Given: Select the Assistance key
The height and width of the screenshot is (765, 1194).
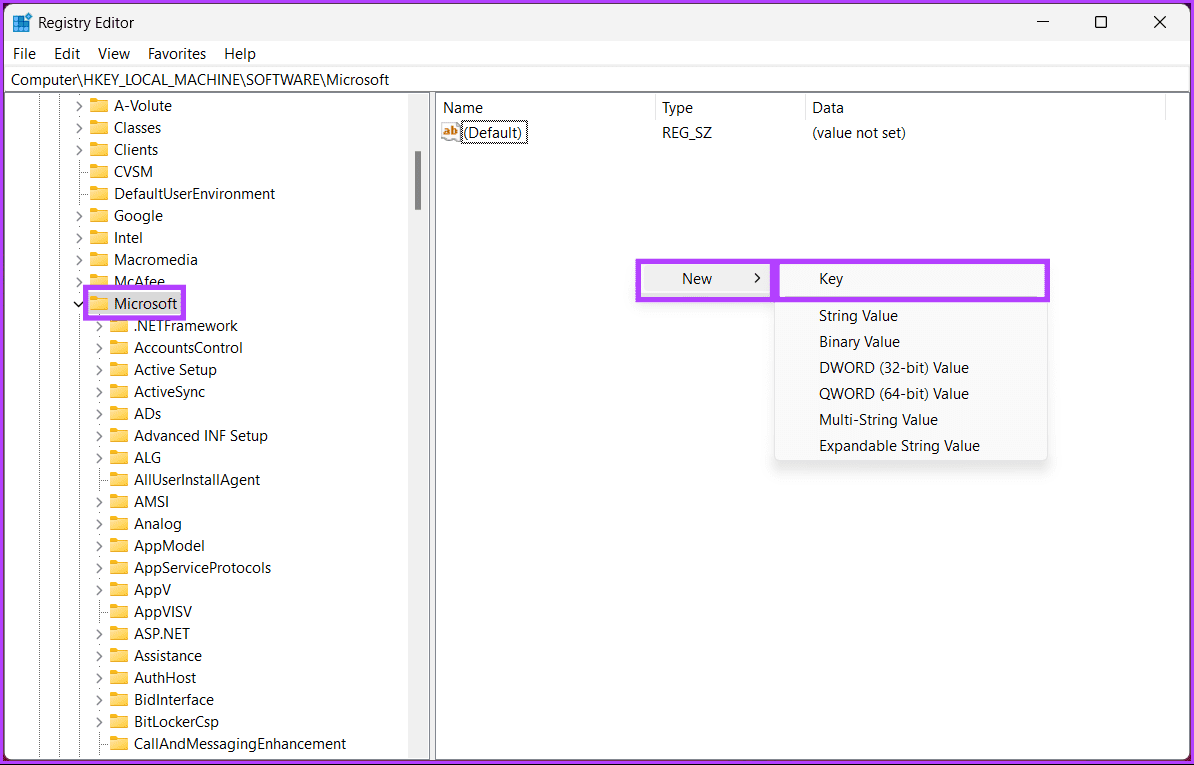Looking at the screenshot, I should (168, 656).
